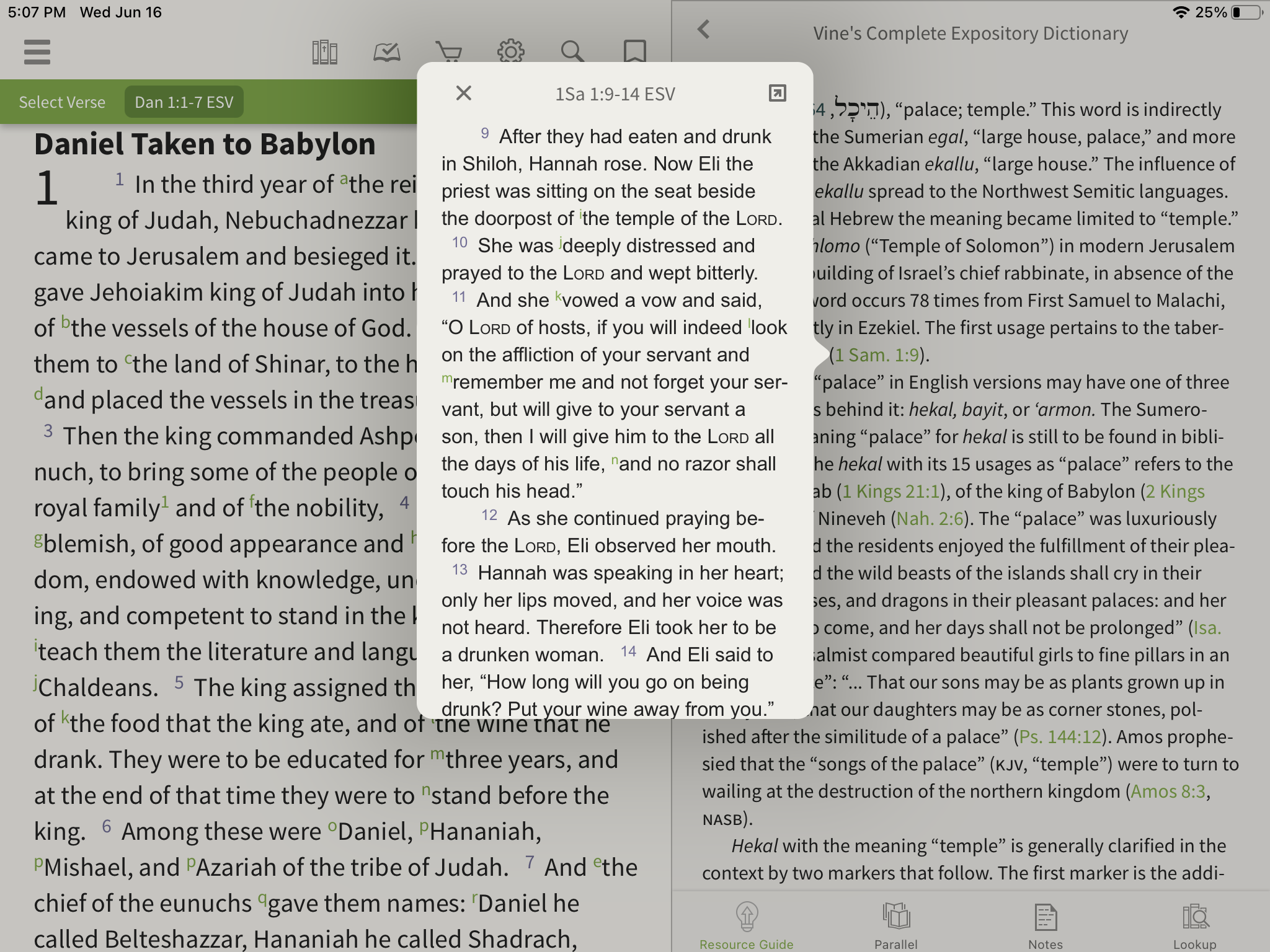
Task: Tap the Select Verse button
Action: pyautogui.click(x=62, y=102)
